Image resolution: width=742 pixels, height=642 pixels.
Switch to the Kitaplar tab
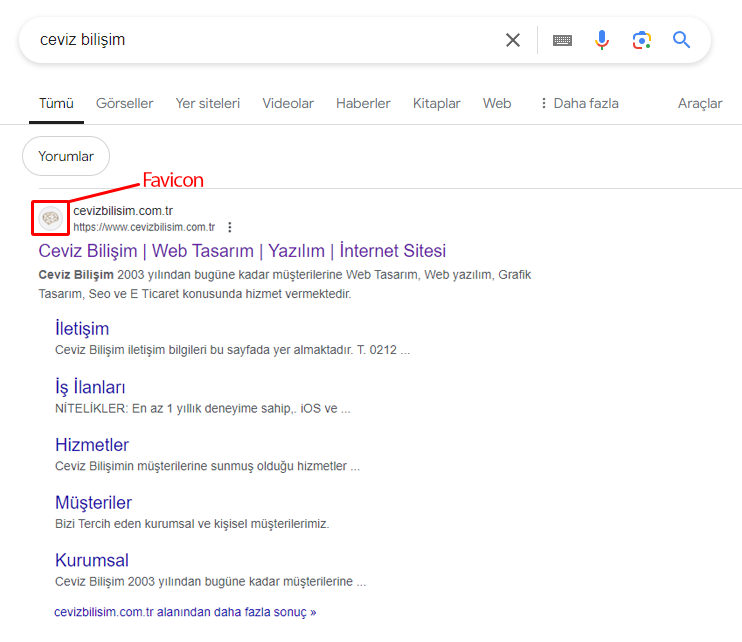click(x=436, y=104)
